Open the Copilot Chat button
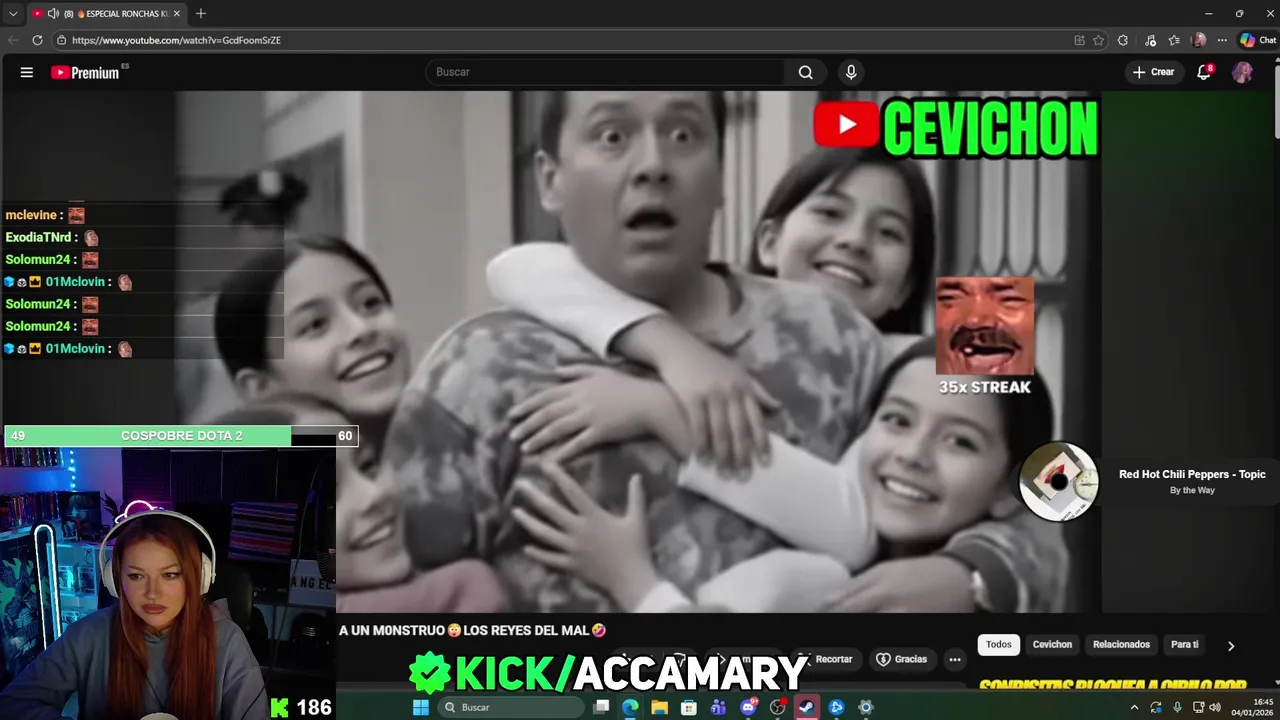Image resolution: width=1280 pixels, height=720 pixels. 1258,40
